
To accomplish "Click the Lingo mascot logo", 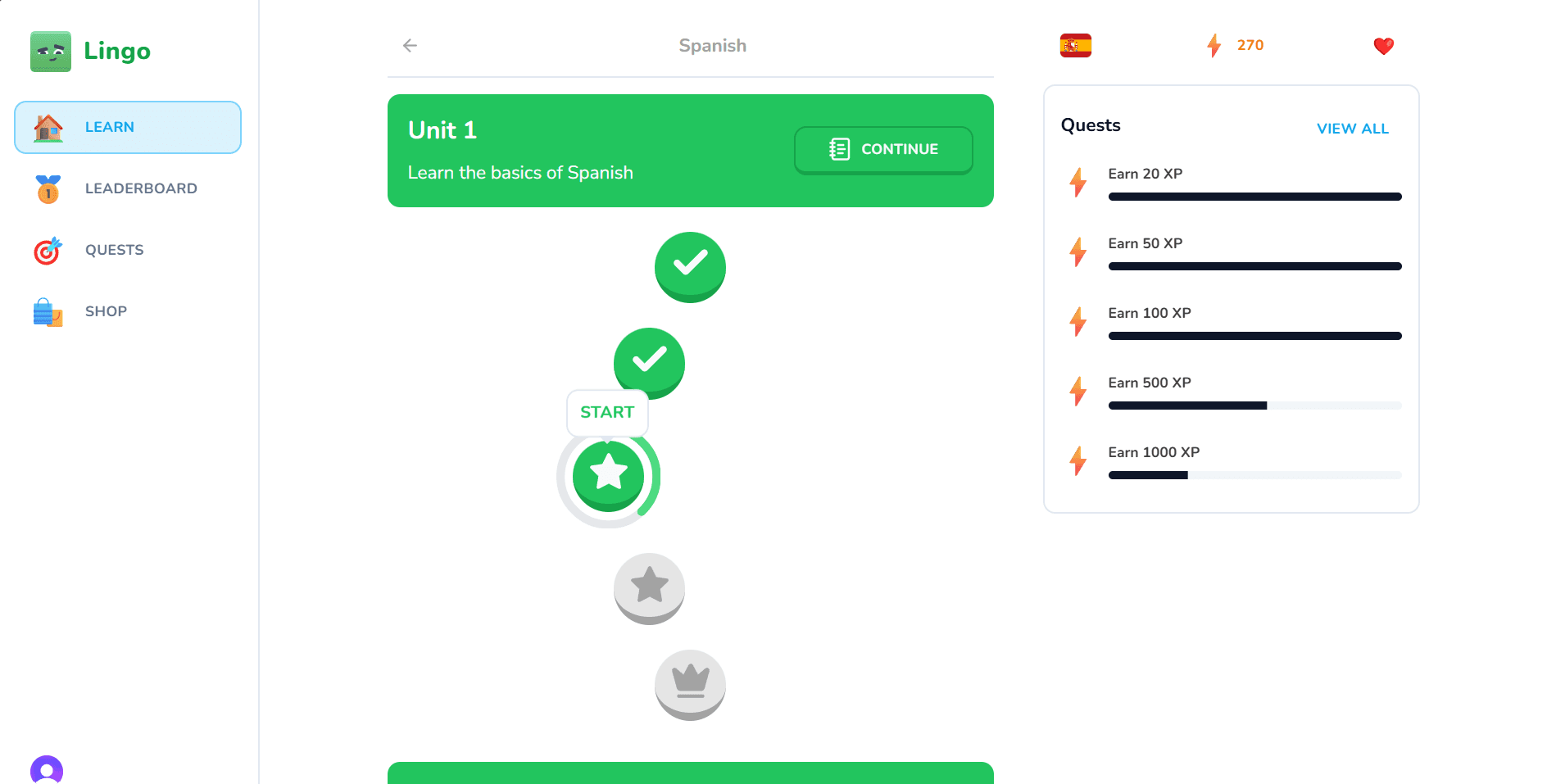I will pyautogui.click(x=50, y=51).
